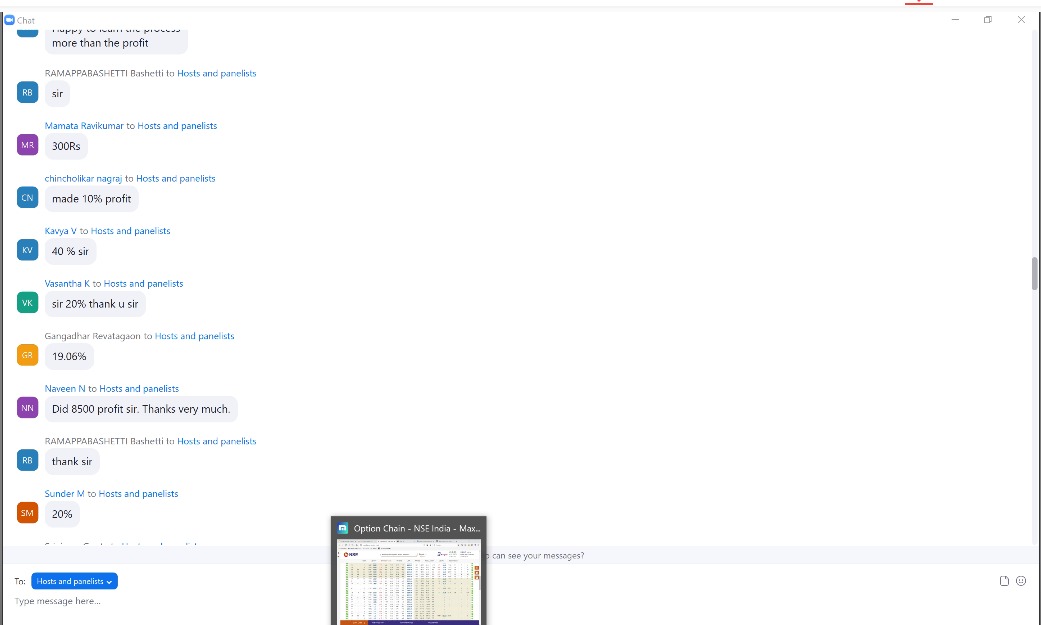Click the orange GR avatar of Gangadhar

27,355
